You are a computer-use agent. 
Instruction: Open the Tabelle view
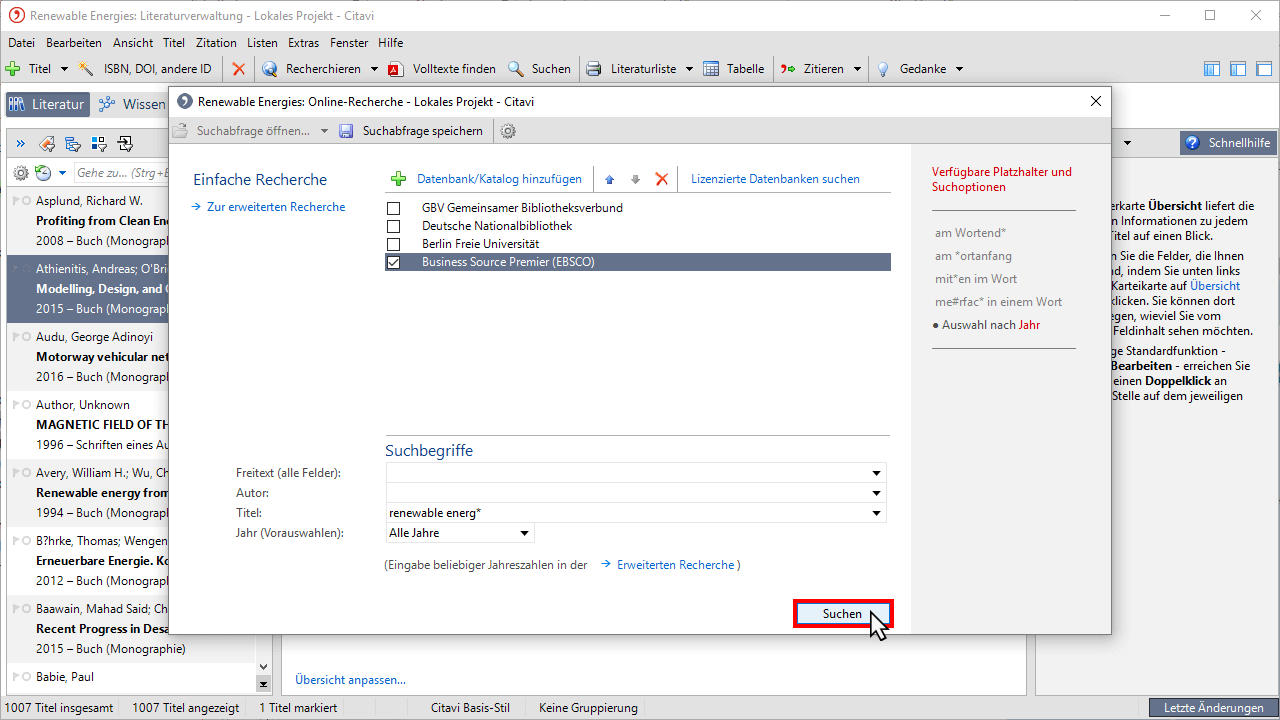pyautogui.click(x=733, y=69)
